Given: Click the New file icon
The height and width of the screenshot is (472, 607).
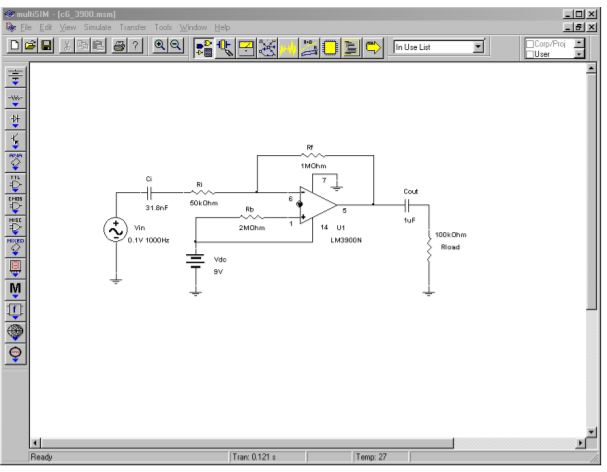Looking at the screenshot, I should (x=15, y=47).
